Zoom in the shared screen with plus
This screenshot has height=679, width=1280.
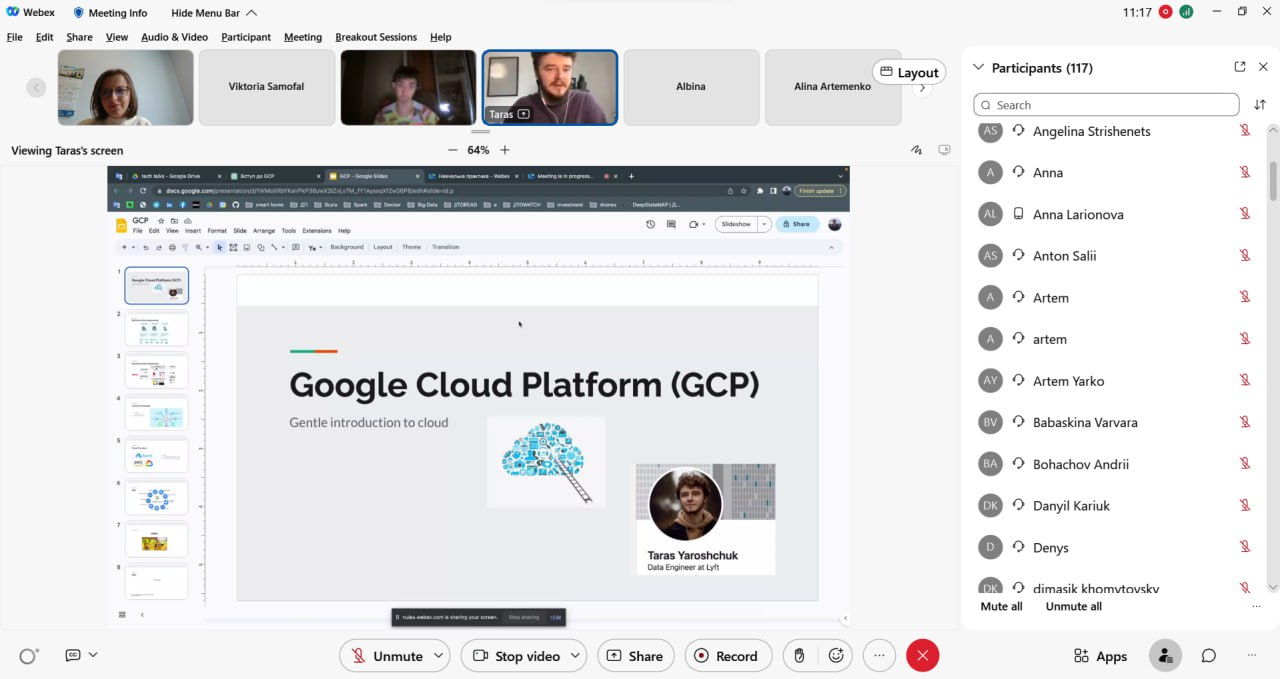click(505, 150)
